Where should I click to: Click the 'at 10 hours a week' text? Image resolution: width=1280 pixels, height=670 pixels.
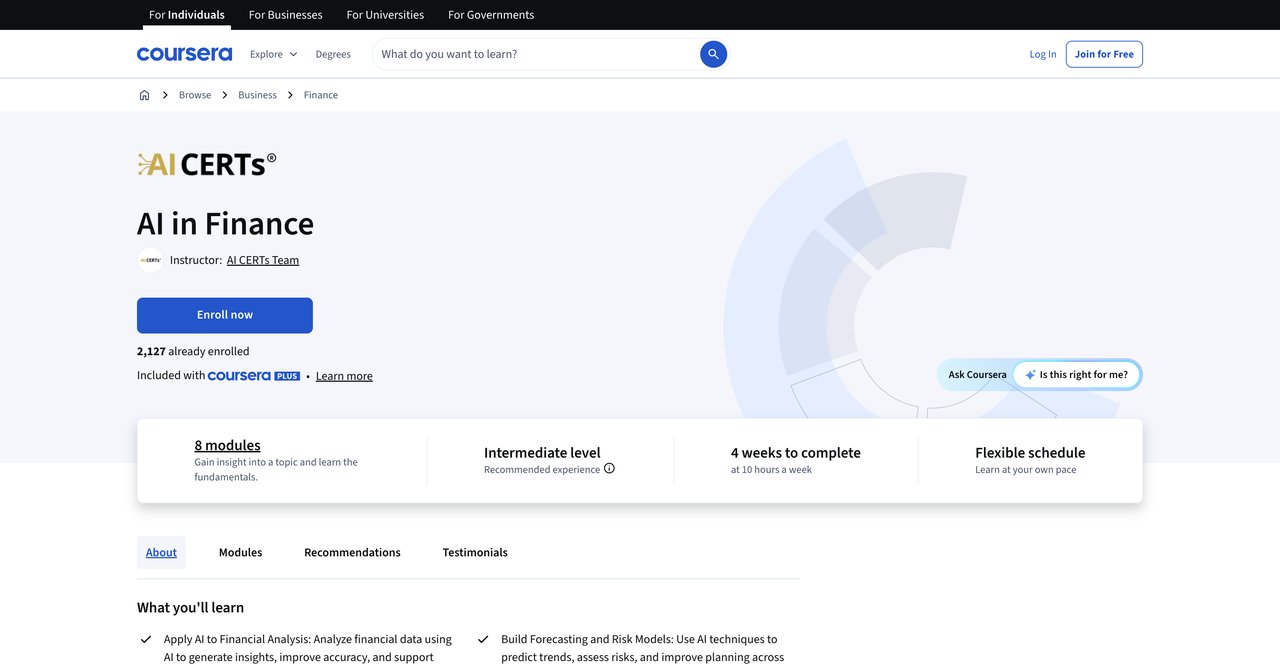pos(771,470)
